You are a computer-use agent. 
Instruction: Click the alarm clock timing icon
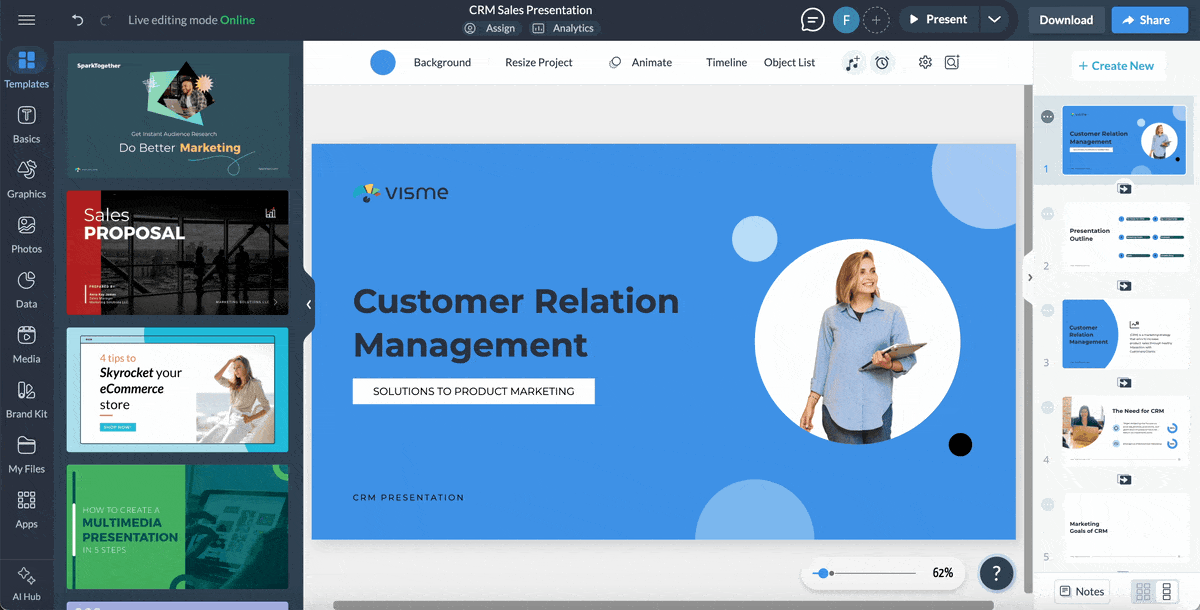click(x=882, y=63)
